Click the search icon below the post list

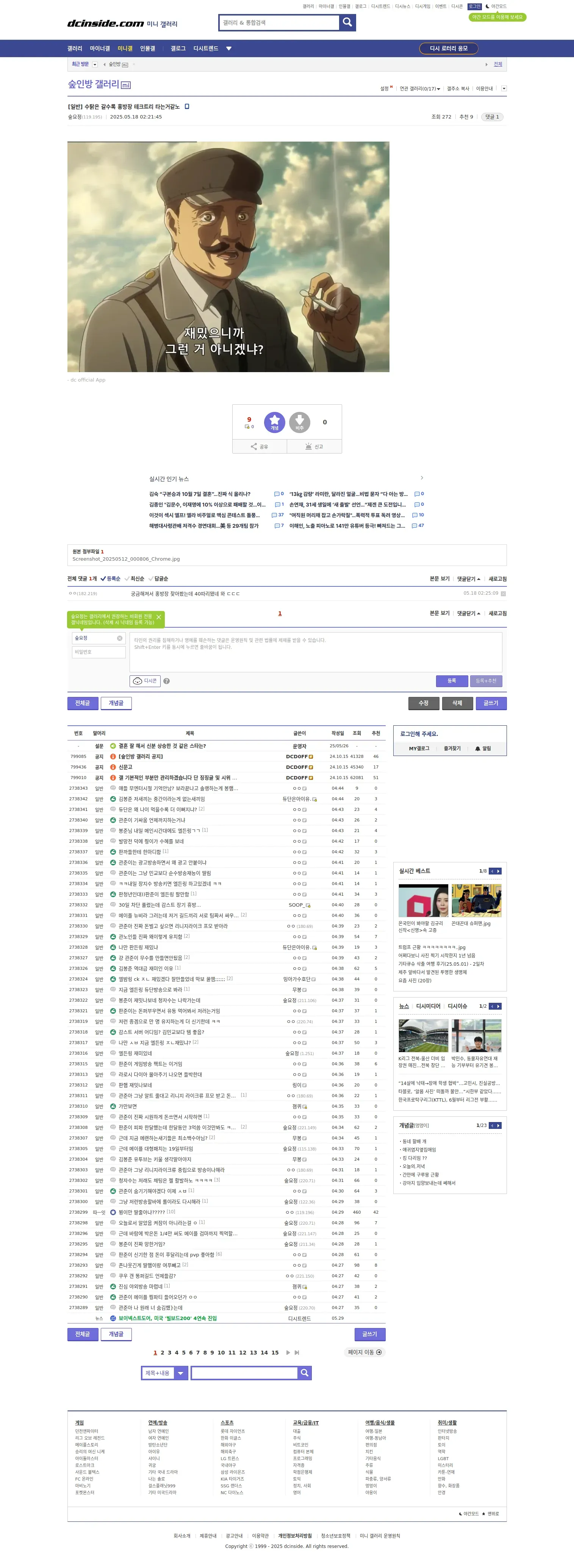click(305, 1373)
